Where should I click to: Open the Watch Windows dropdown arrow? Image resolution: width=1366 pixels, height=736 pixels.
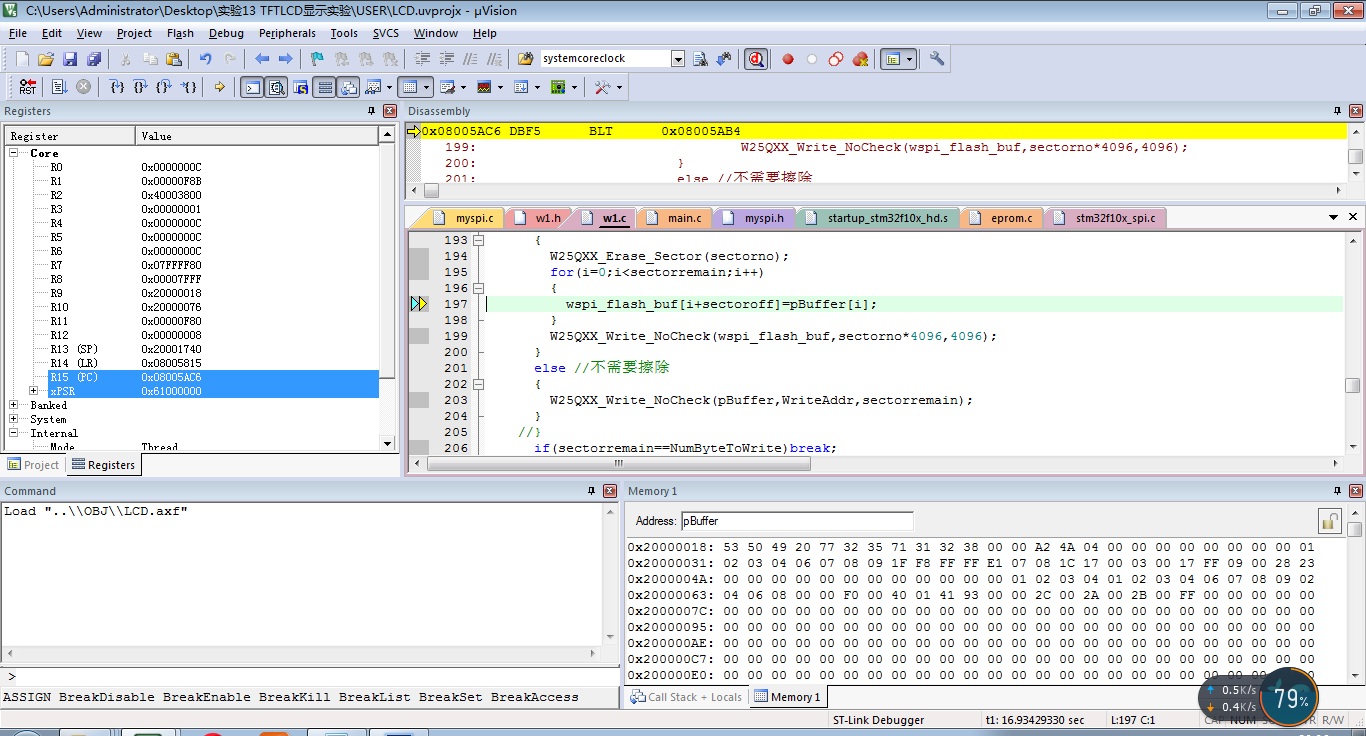(389, 87)
